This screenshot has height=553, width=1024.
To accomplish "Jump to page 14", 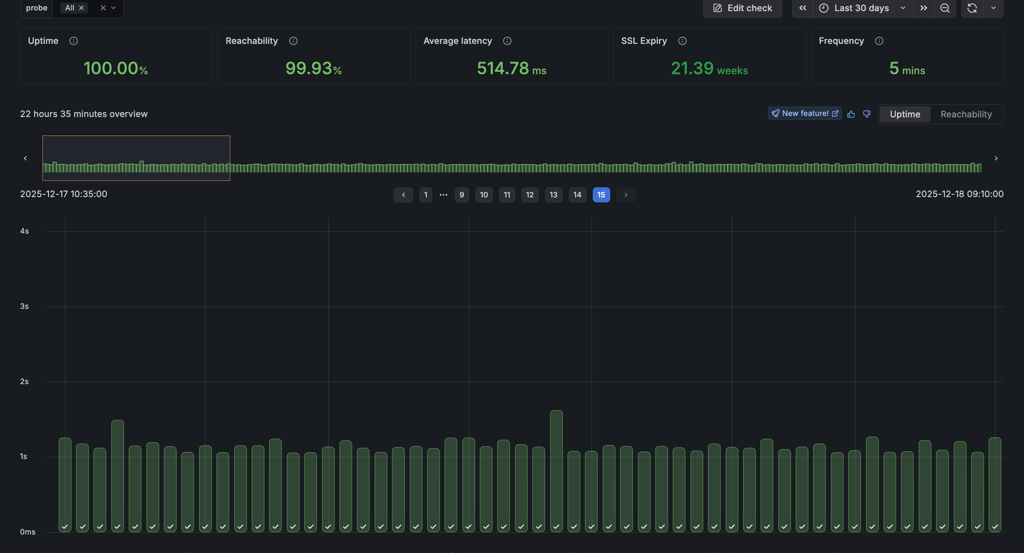I will tap(577, 195).
